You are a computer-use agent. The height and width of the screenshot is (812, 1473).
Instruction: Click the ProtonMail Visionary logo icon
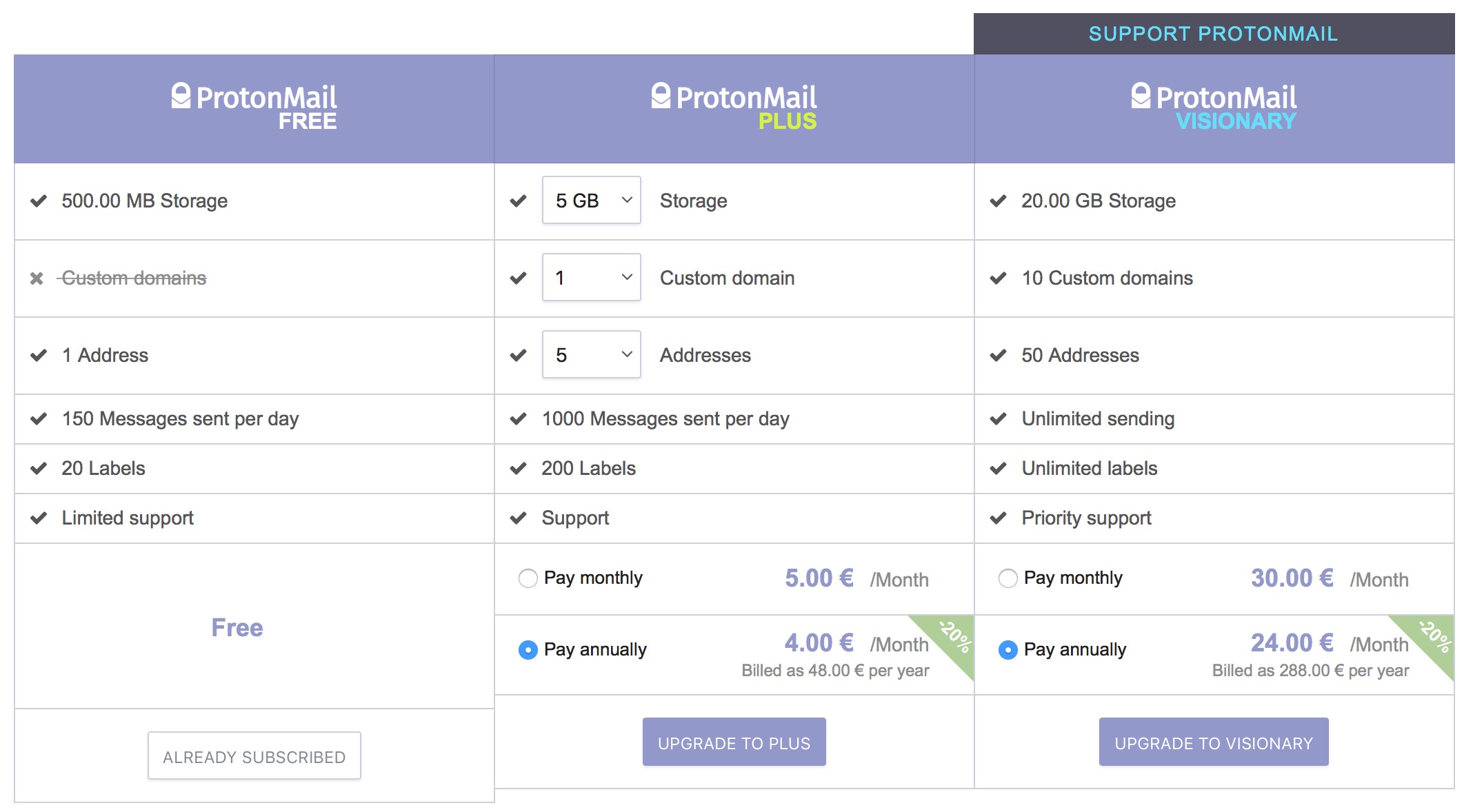point(1141,96)
